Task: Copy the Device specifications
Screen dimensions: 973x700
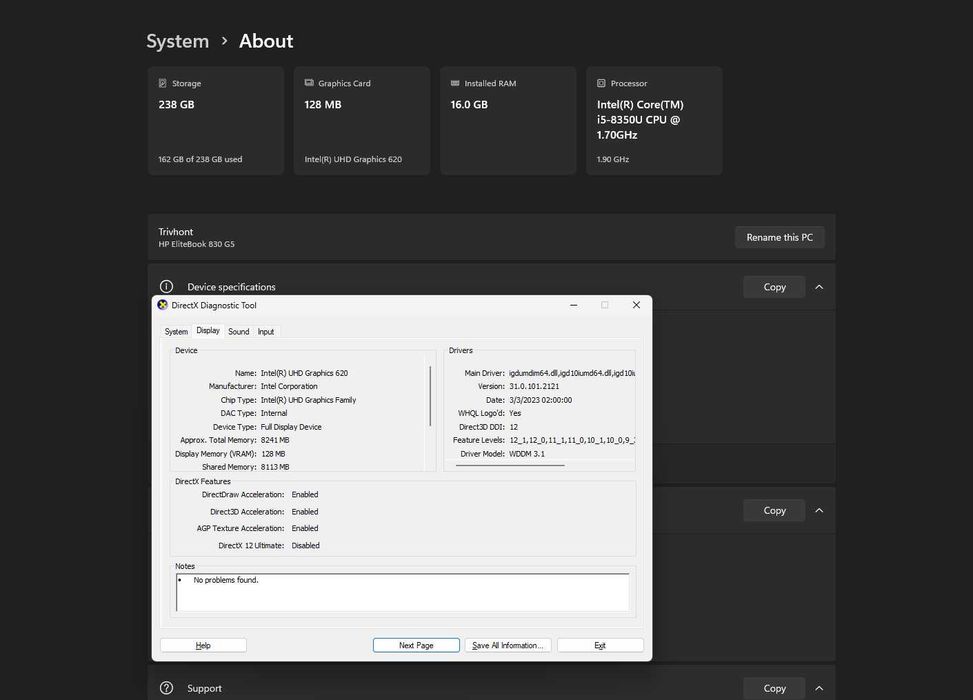Action: tap(774, 287)
